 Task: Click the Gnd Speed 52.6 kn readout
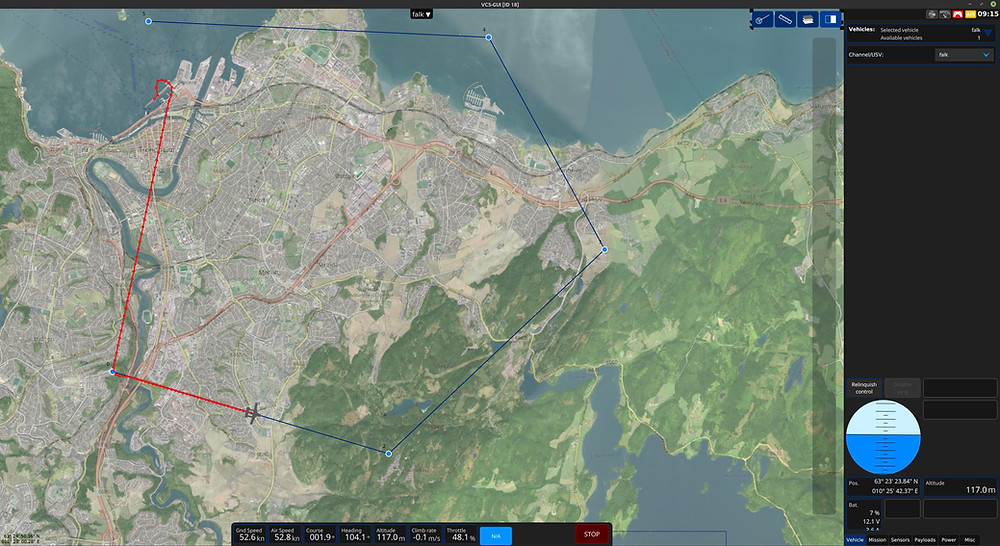click(x=249, y=535)
